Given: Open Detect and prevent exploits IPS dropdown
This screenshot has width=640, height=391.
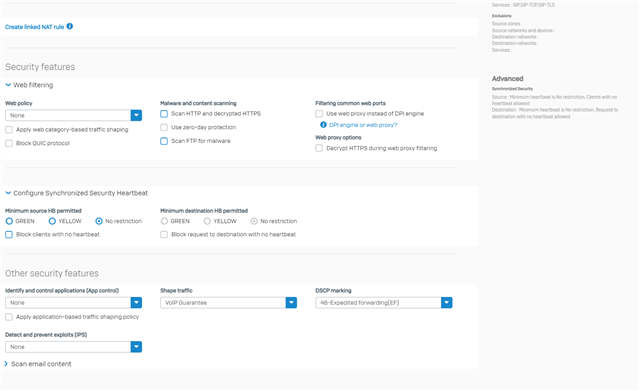Looking at the screenshot, I should [73, 347].
